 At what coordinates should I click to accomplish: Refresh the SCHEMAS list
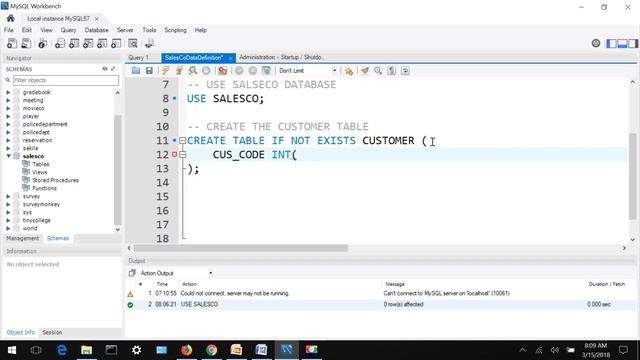(105, 69)
